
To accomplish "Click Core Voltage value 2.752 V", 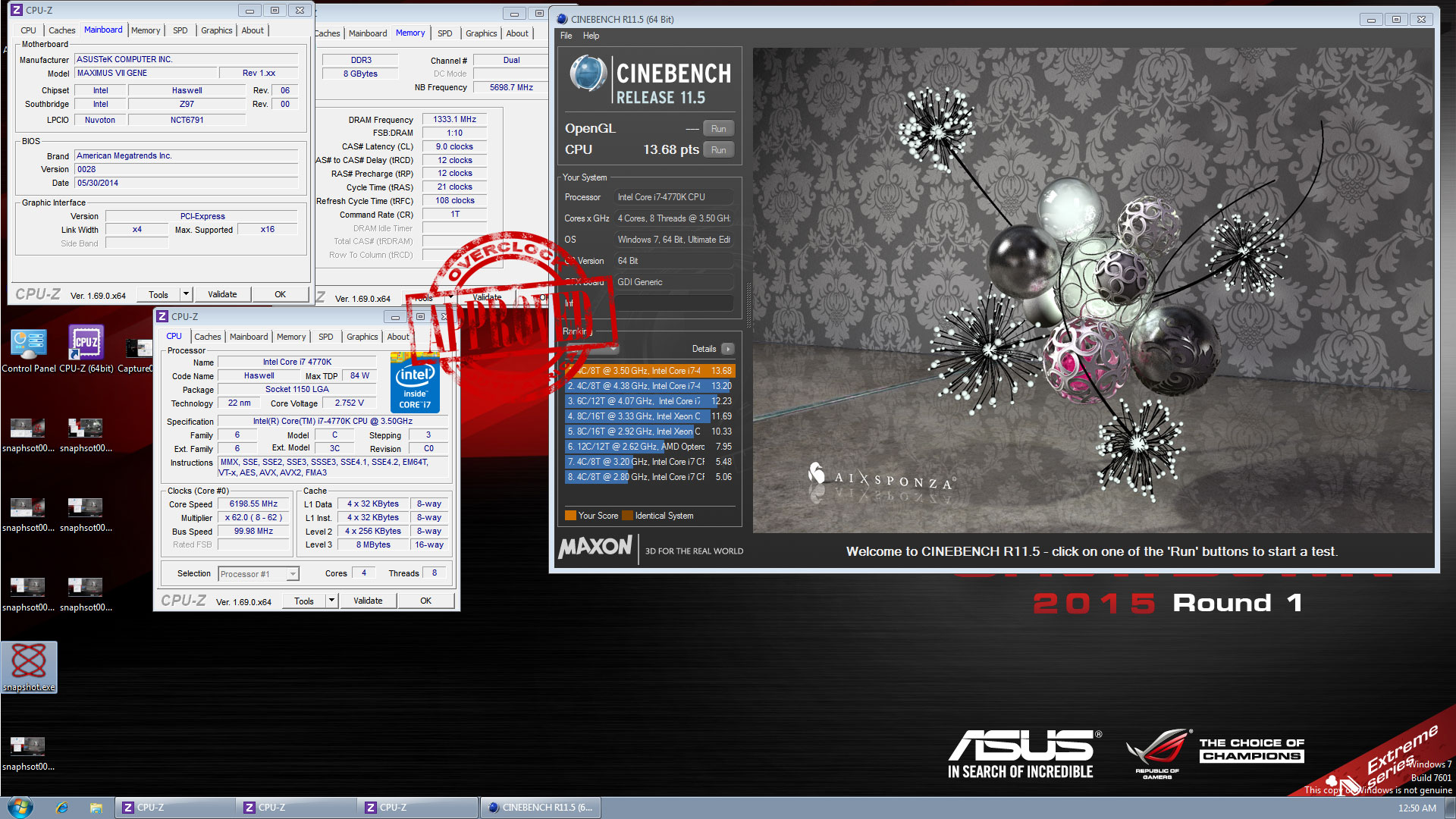I will (x=349, y=403).
